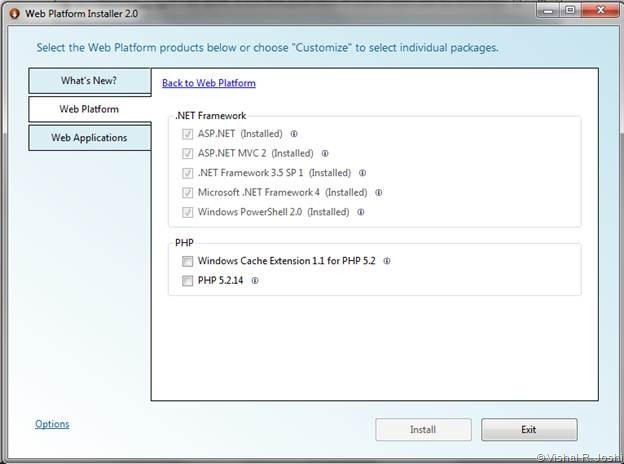Open the Web Applications tab
The width and height of the screenshot is (624, 464).
(x=89, y=137)
